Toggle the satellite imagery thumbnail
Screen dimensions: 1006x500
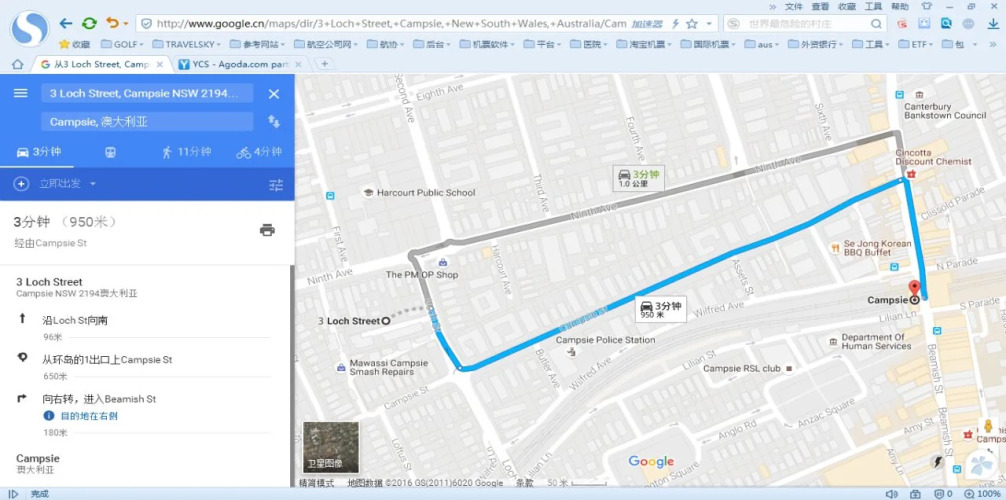pos(331,447)
